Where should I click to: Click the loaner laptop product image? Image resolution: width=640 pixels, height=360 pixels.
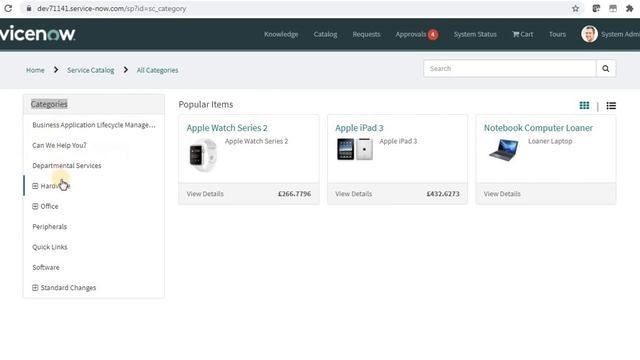pos(504,150)
